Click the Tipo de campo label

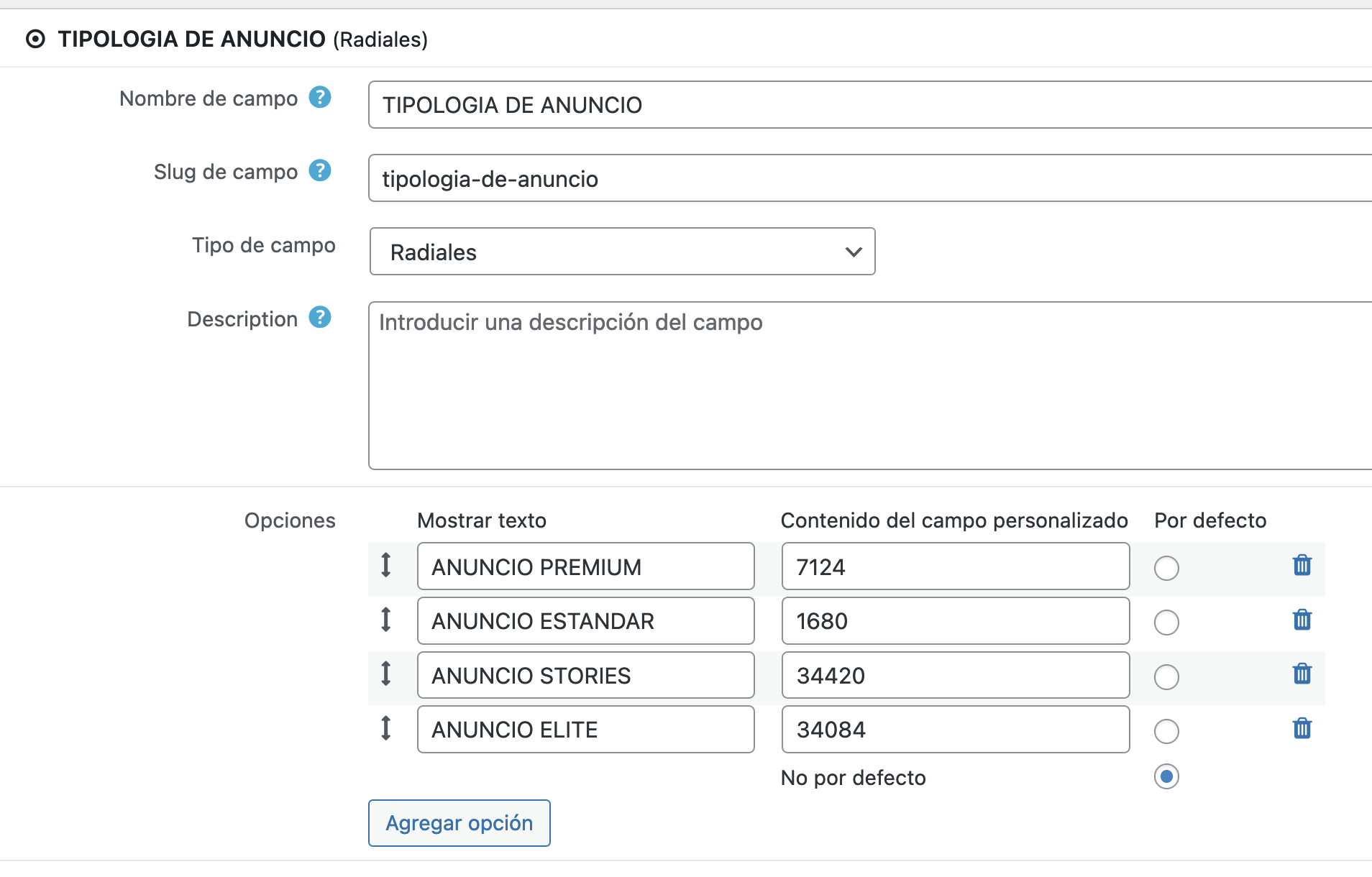click(264, 245)
